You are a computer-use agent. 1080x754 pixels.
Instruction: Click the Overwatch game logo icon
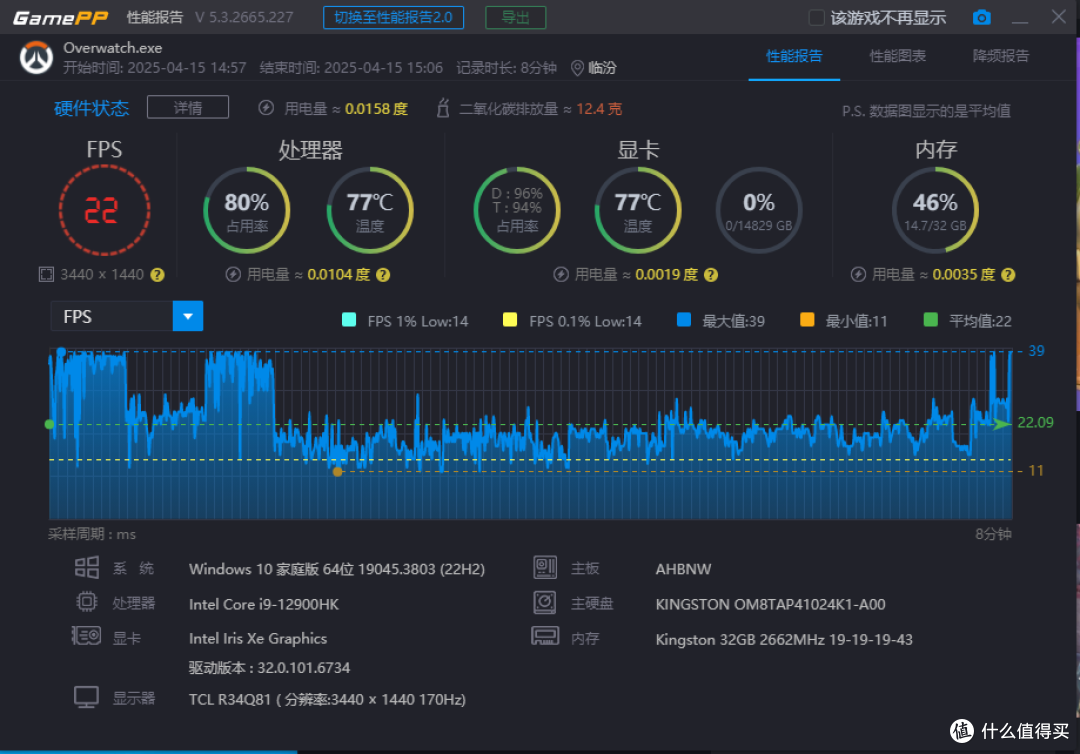click(36, 58)
